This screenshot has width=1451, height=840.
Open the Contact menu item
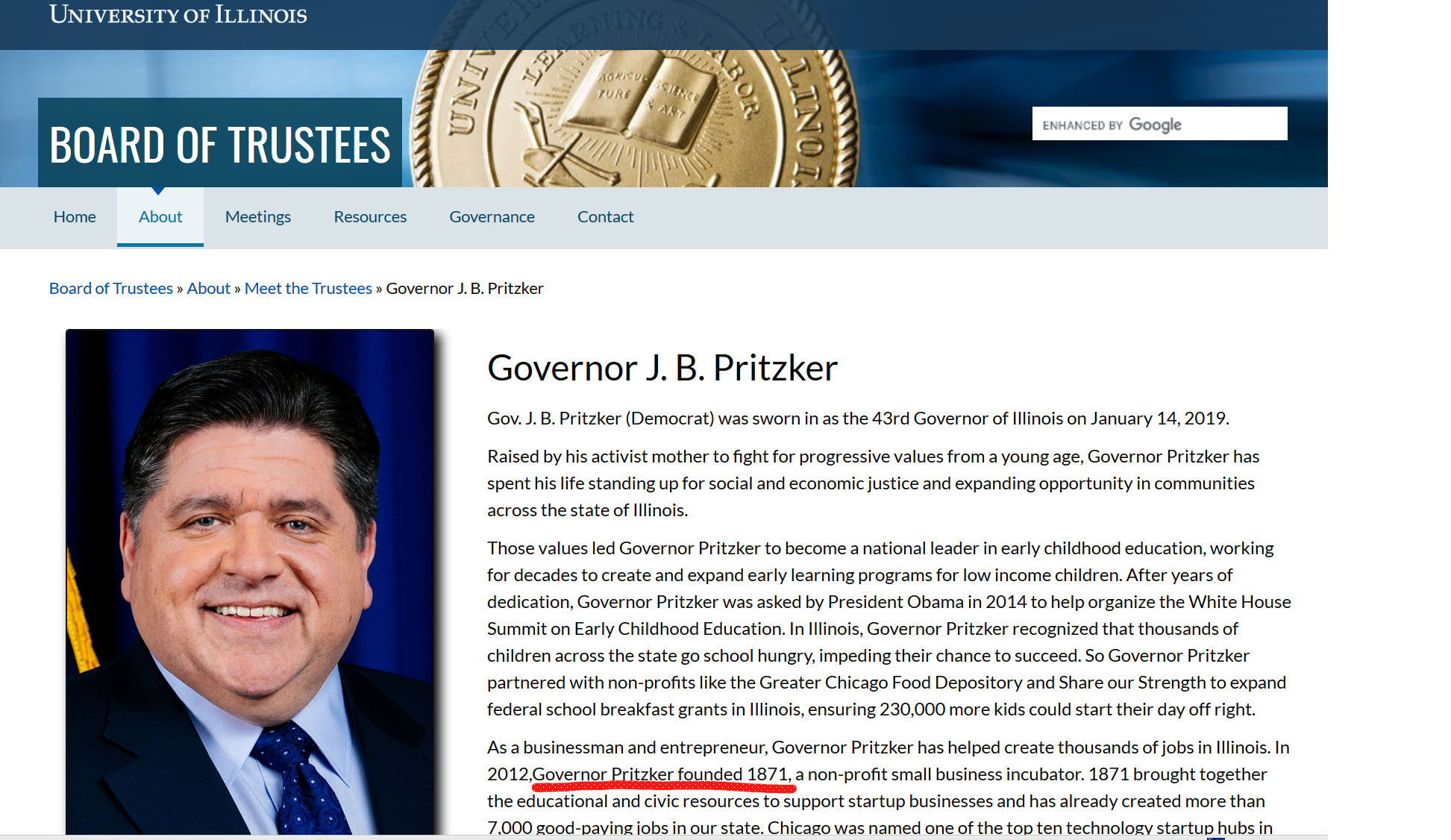click(605, 216)
